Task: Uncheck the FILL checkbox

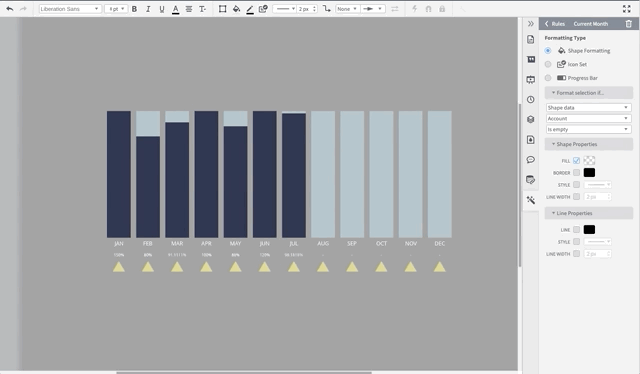Action: pos(576,160)
